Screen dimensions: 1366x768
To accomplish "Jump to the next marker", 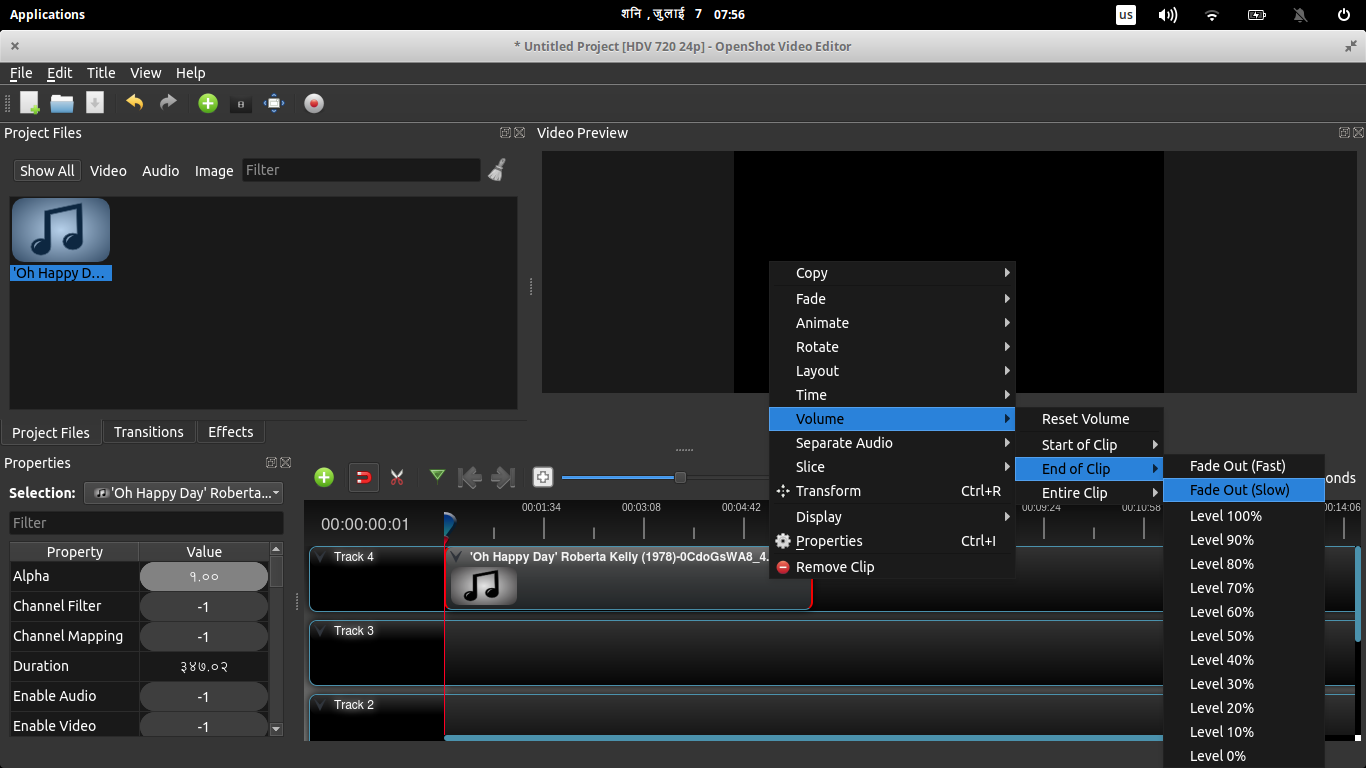I will [x=503, y=477].
